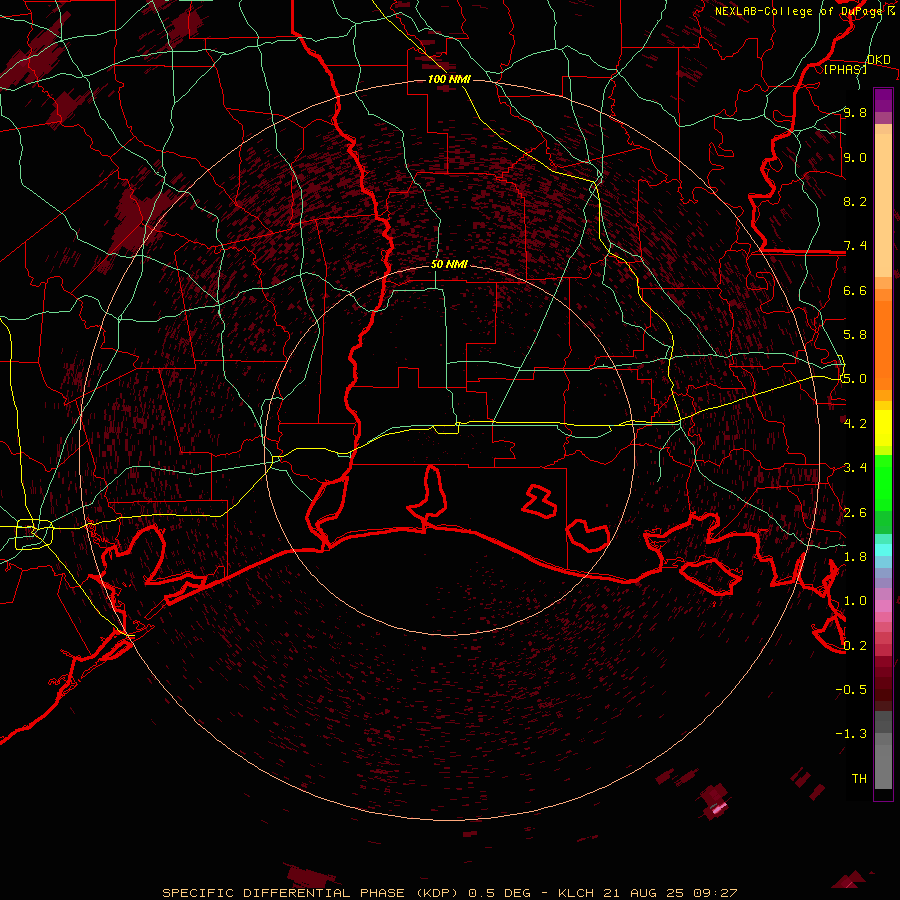Pick the pink color bar segment
900x900 pixels.
pyautogui.click(x=883, y=605)
